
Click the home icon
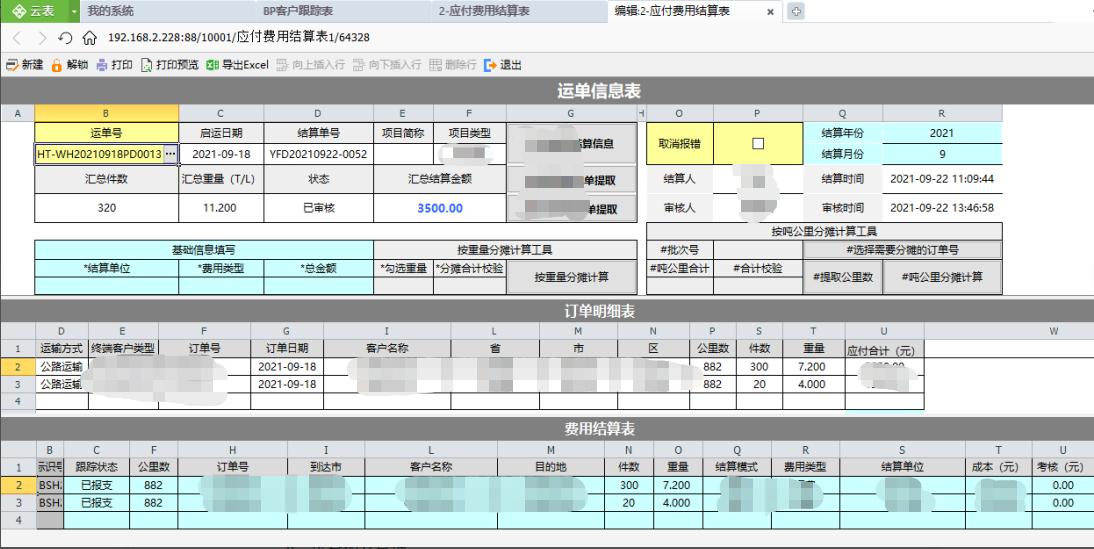tap(89, 38)
